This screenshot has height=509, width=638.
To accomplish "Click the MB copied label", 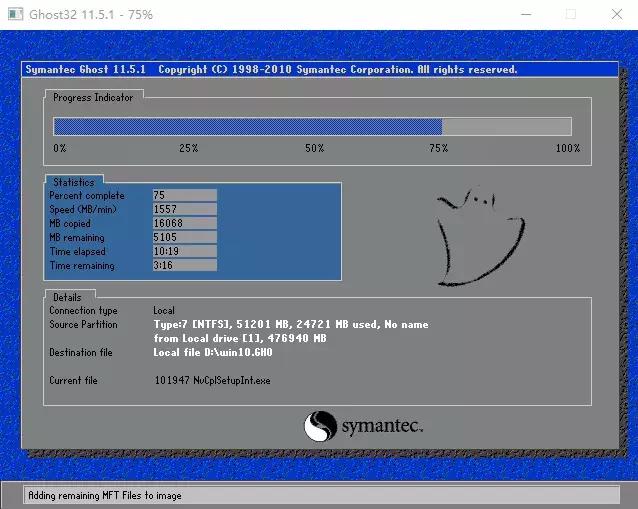I will click(70, 223).
